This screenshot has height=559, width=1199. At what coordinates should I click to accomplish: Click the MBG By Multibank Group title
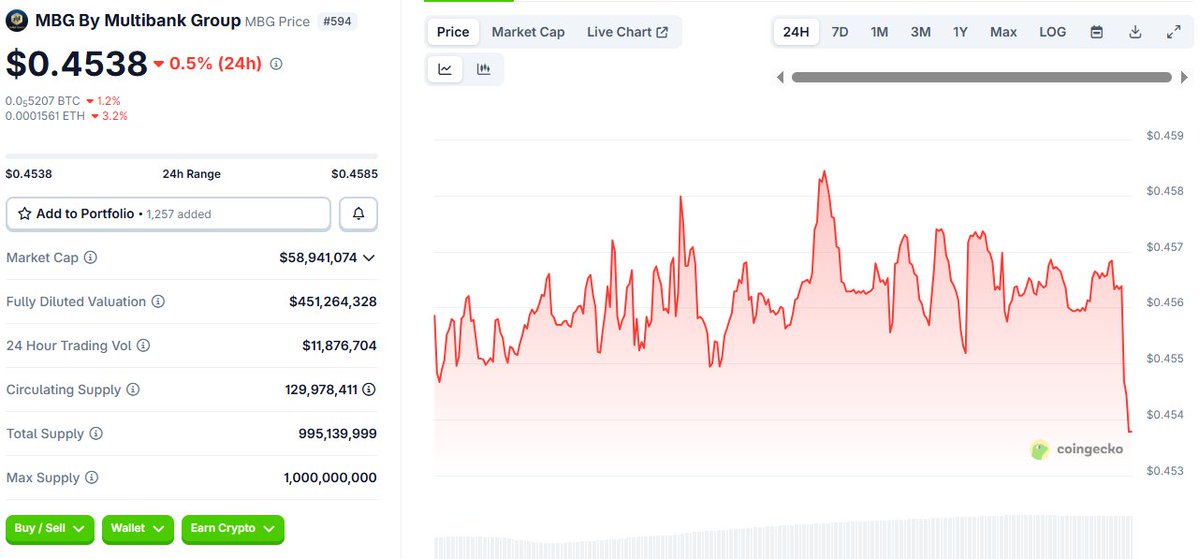click(138, 21)
